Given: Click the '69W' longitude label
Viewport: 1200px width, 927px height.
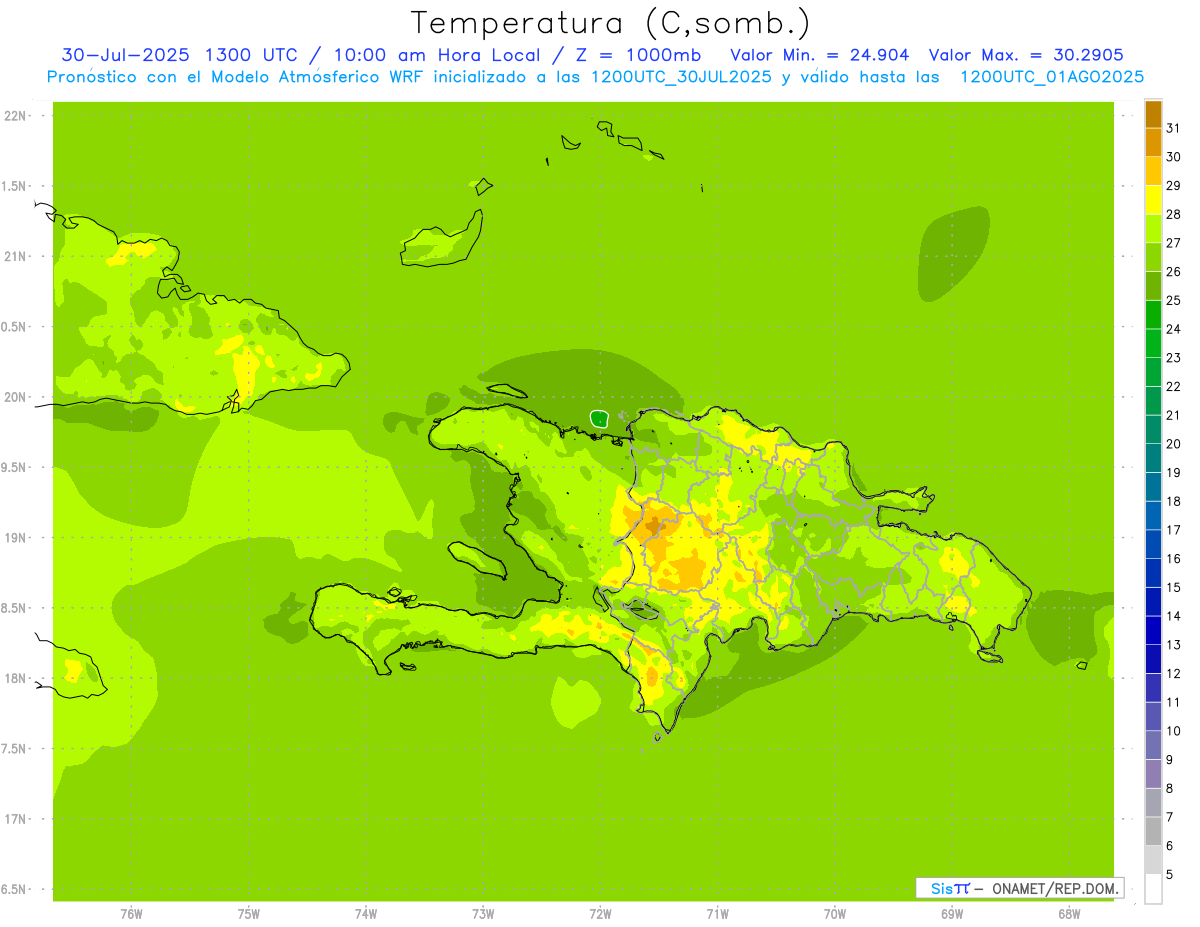Looking at the screenshot, I should coord(952,914).
